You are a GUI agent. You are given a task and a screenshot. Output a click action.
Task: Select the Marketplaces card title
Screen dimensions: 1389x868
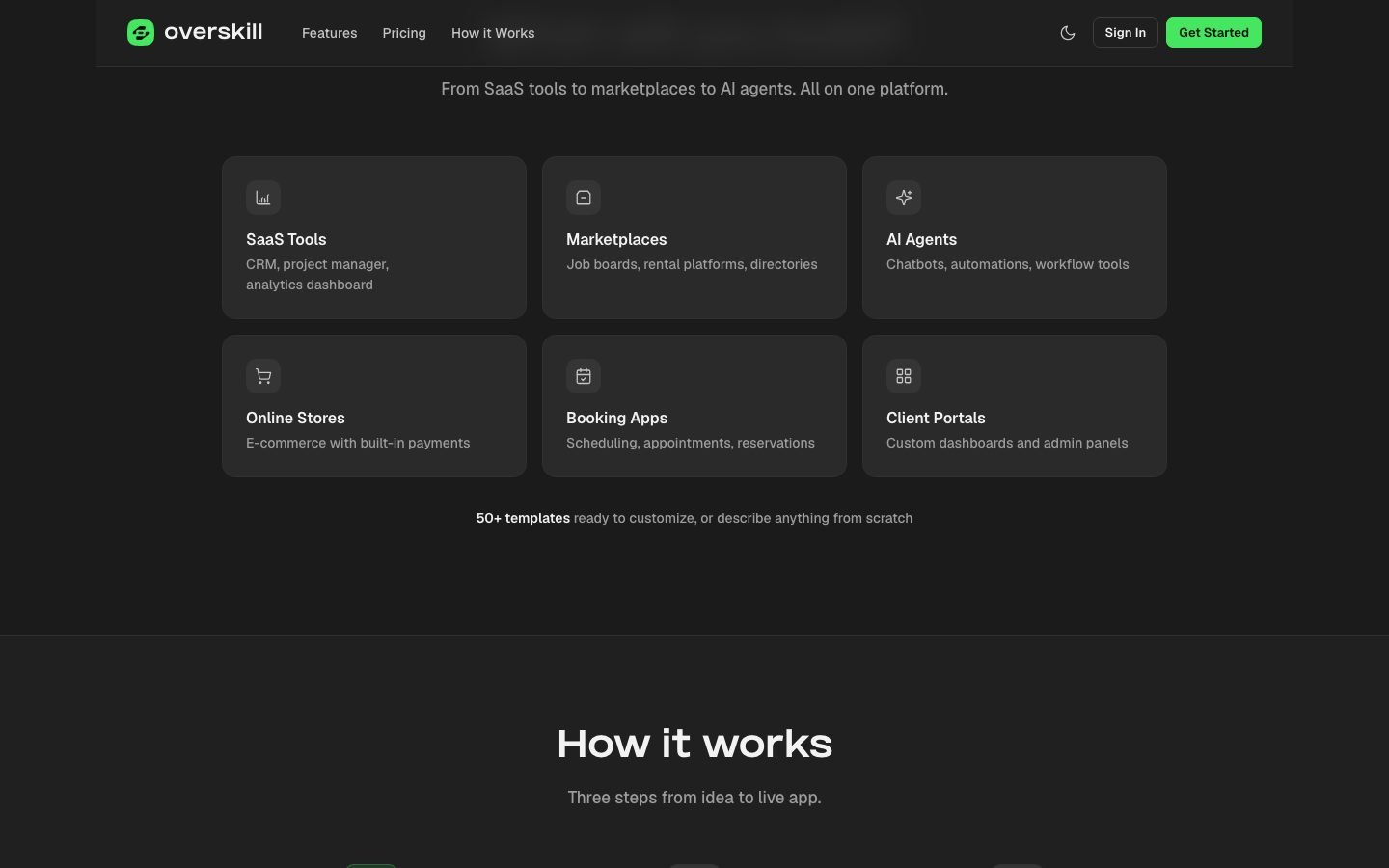(616, 239)
